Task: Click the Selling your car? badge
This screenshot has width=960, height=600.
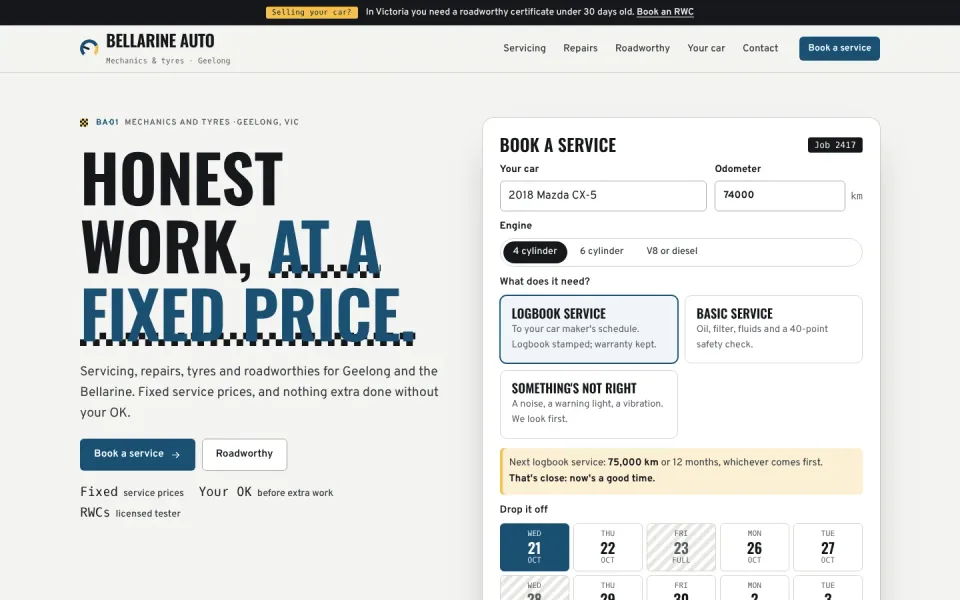Action: click(312, 12)
